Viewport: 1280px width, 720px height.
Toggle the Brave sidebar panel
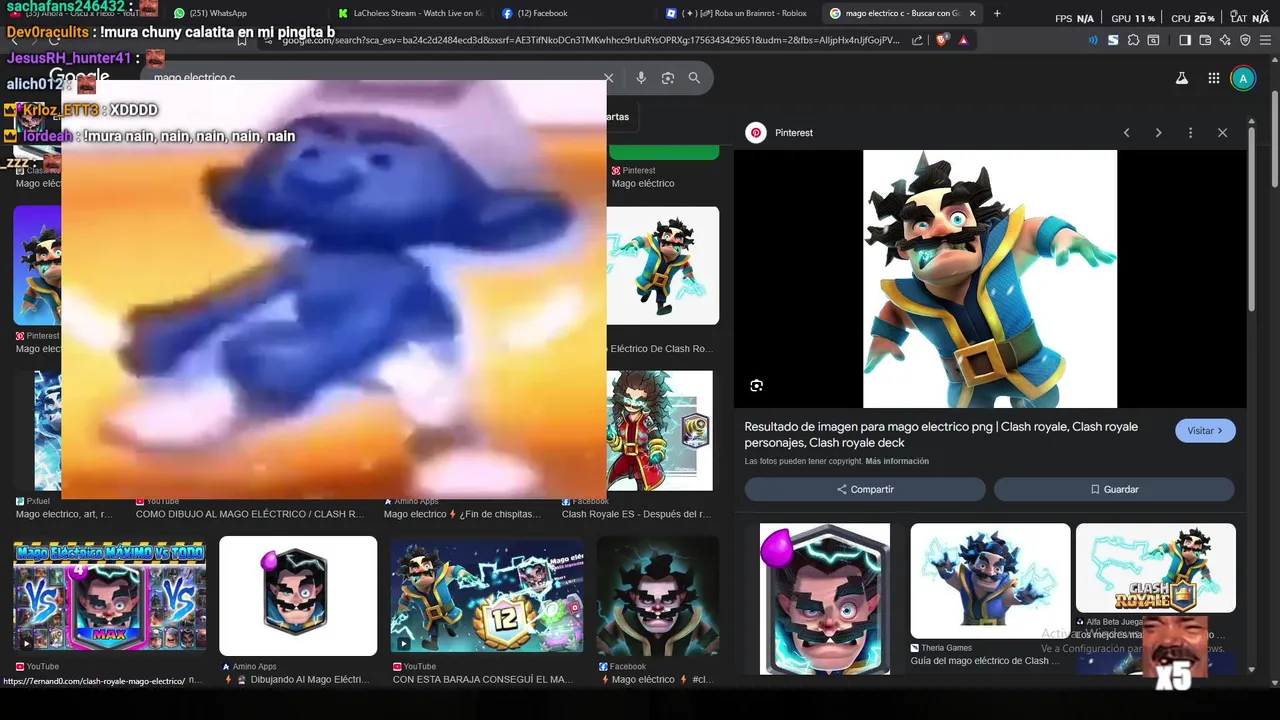(1185, 41)
